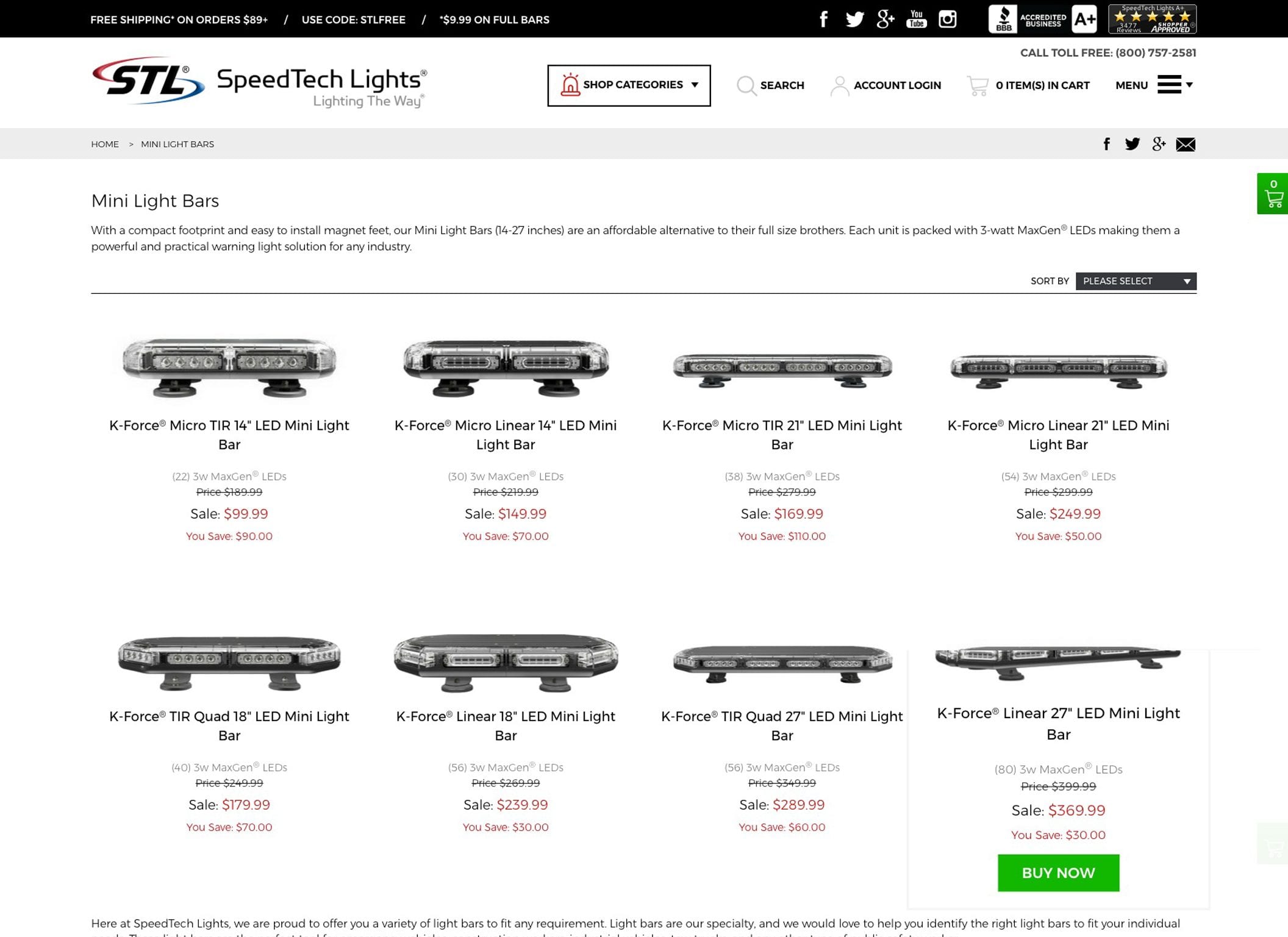
Task: Expand the Sort By Please Select dropdown
Action: (x=1136, y=281)
